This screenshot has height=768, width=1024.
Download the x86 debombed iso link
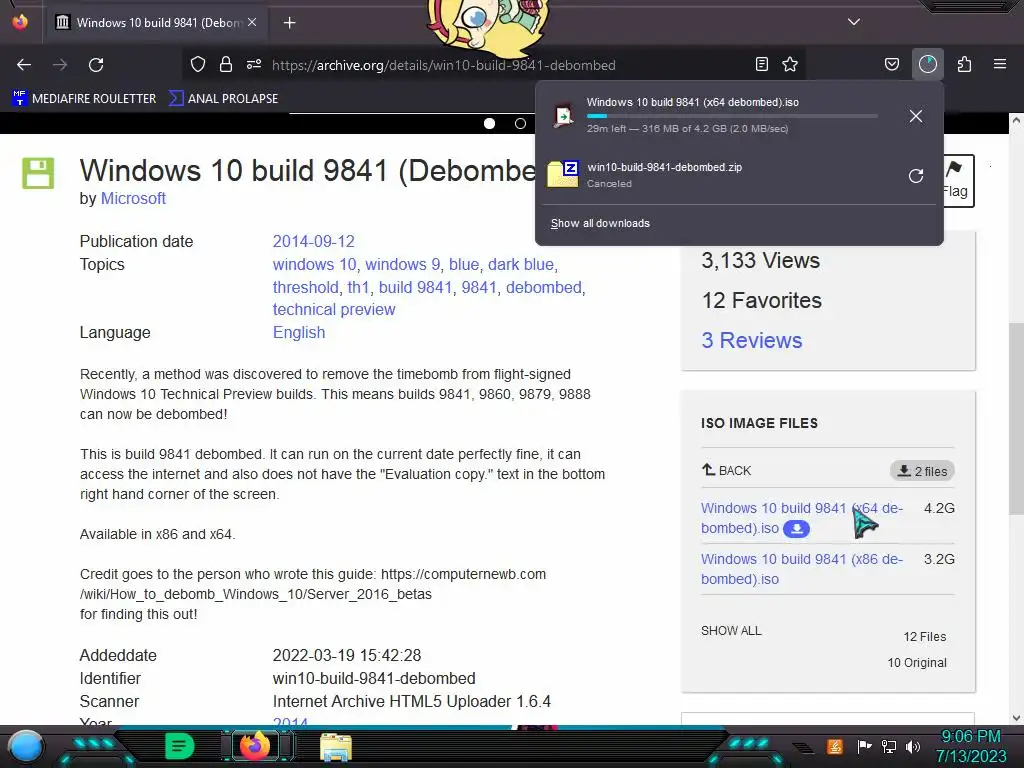(802, 569)
